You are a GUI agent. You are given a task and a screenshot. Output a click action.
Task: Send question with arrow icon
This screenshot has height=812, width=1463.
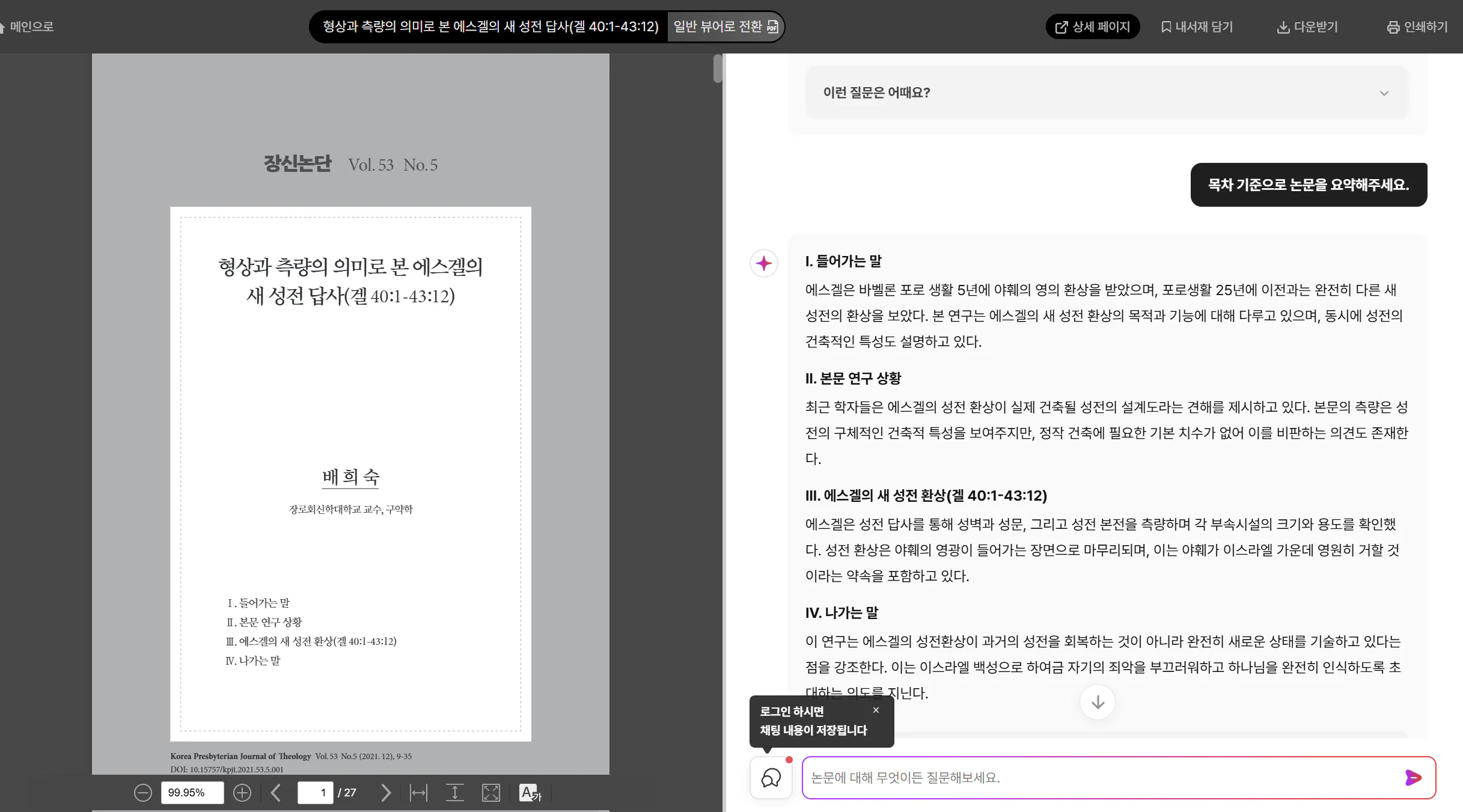point(1413,777)
